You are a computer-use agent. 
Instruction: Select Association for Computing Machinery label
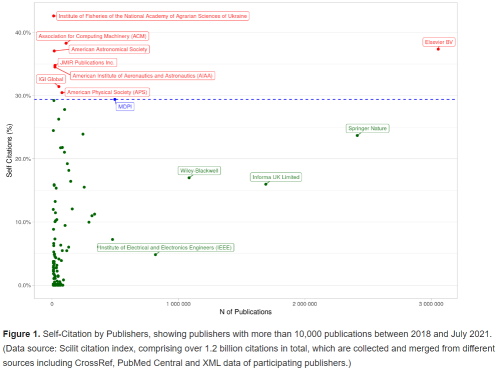pyautogui.click(x=92, y=36)
